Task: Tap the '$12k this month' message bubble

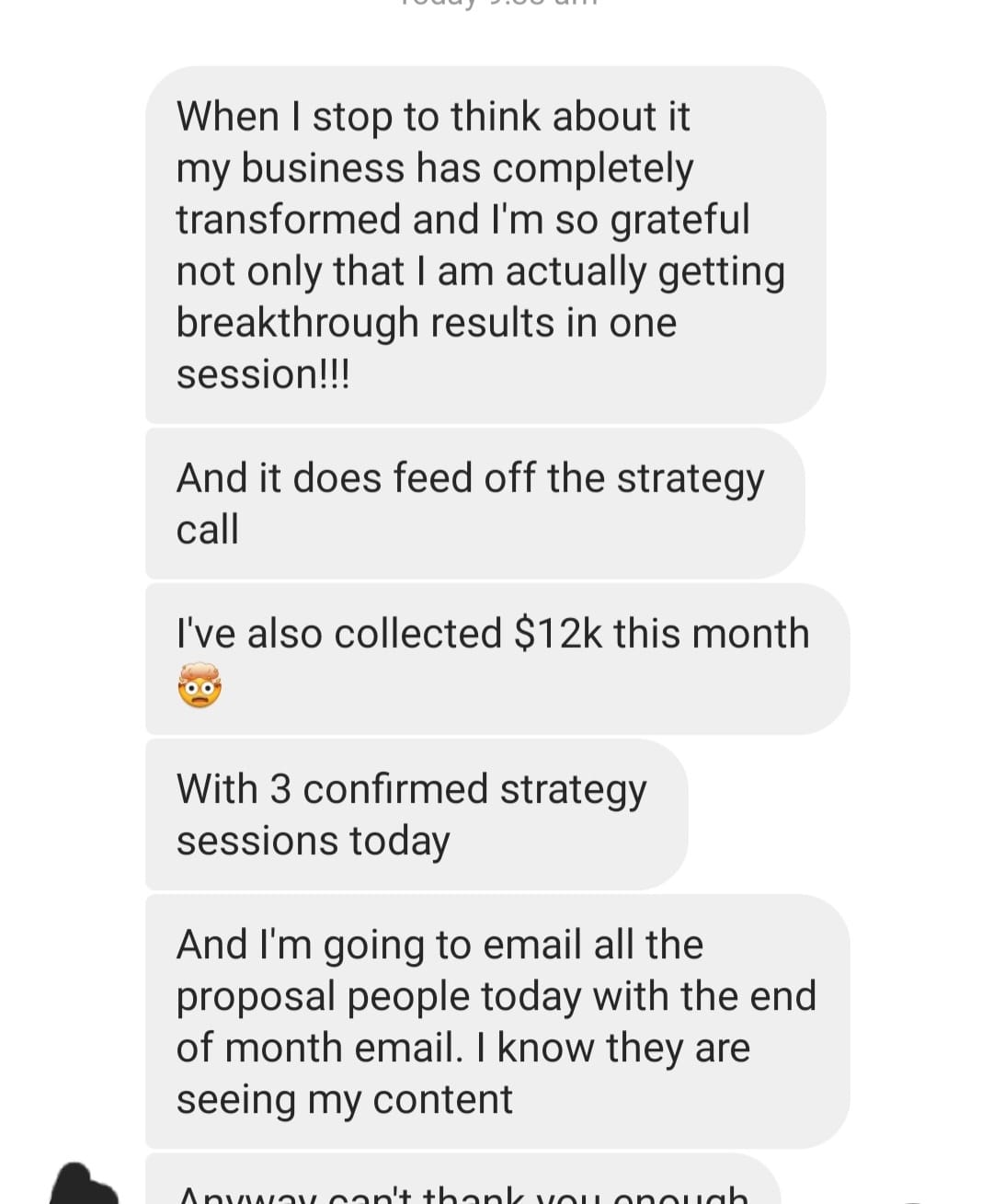Action: 497,659
